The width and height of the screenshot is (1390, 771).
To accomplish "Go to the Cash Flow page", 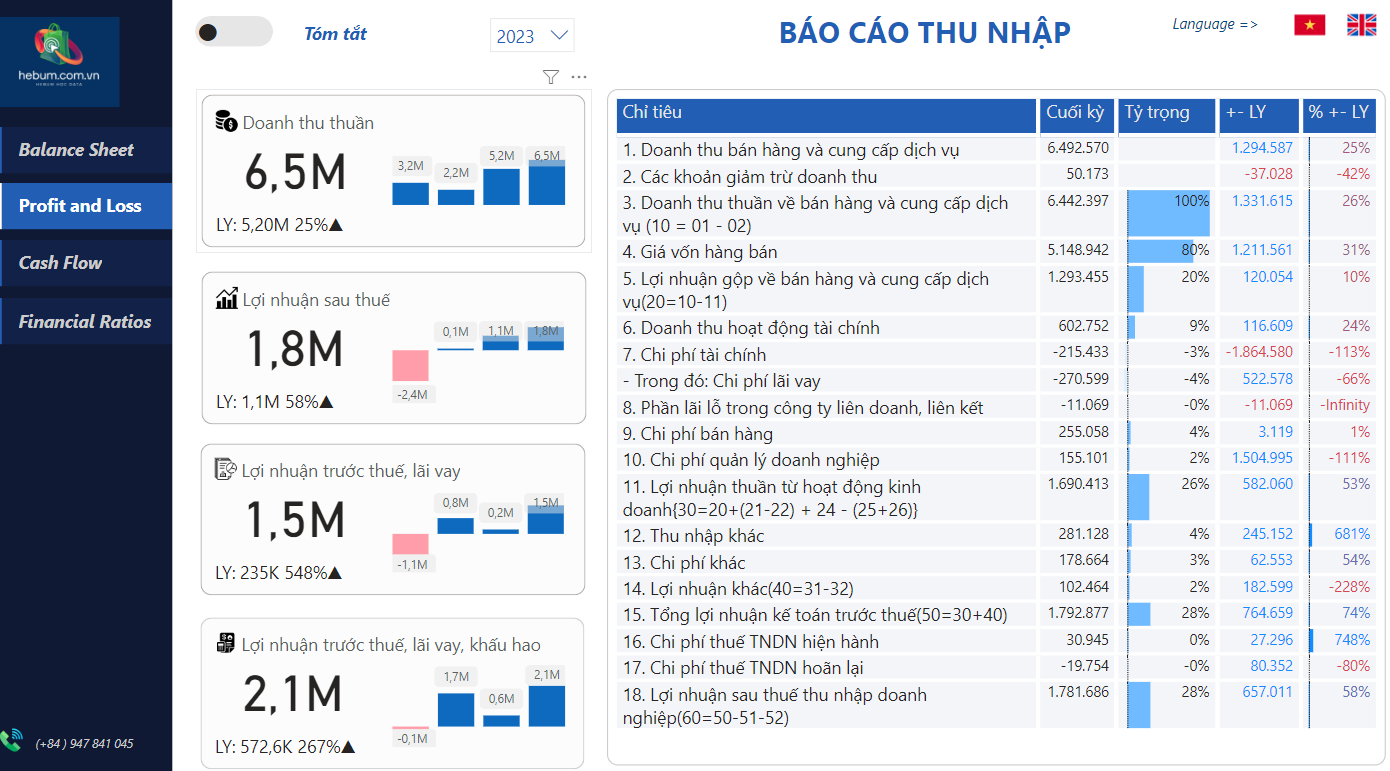I will [61, 263].
